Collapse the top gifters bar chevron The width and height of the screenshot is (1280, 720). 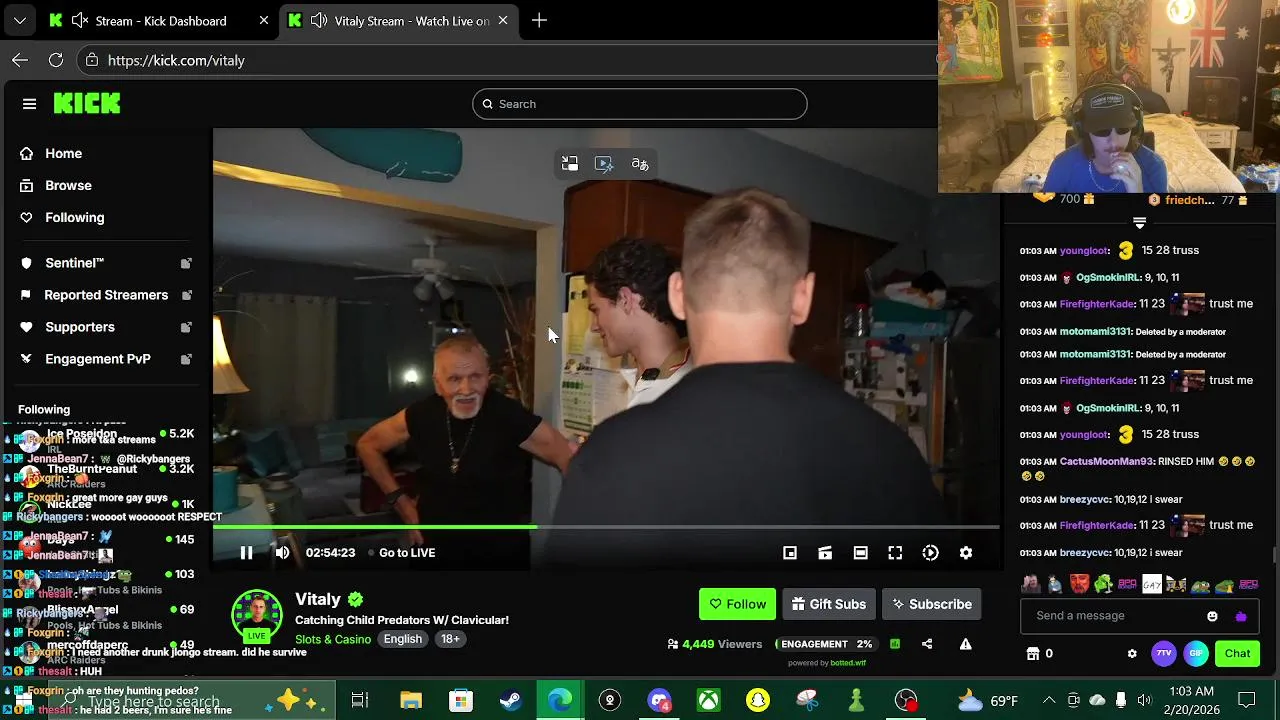1139,223
